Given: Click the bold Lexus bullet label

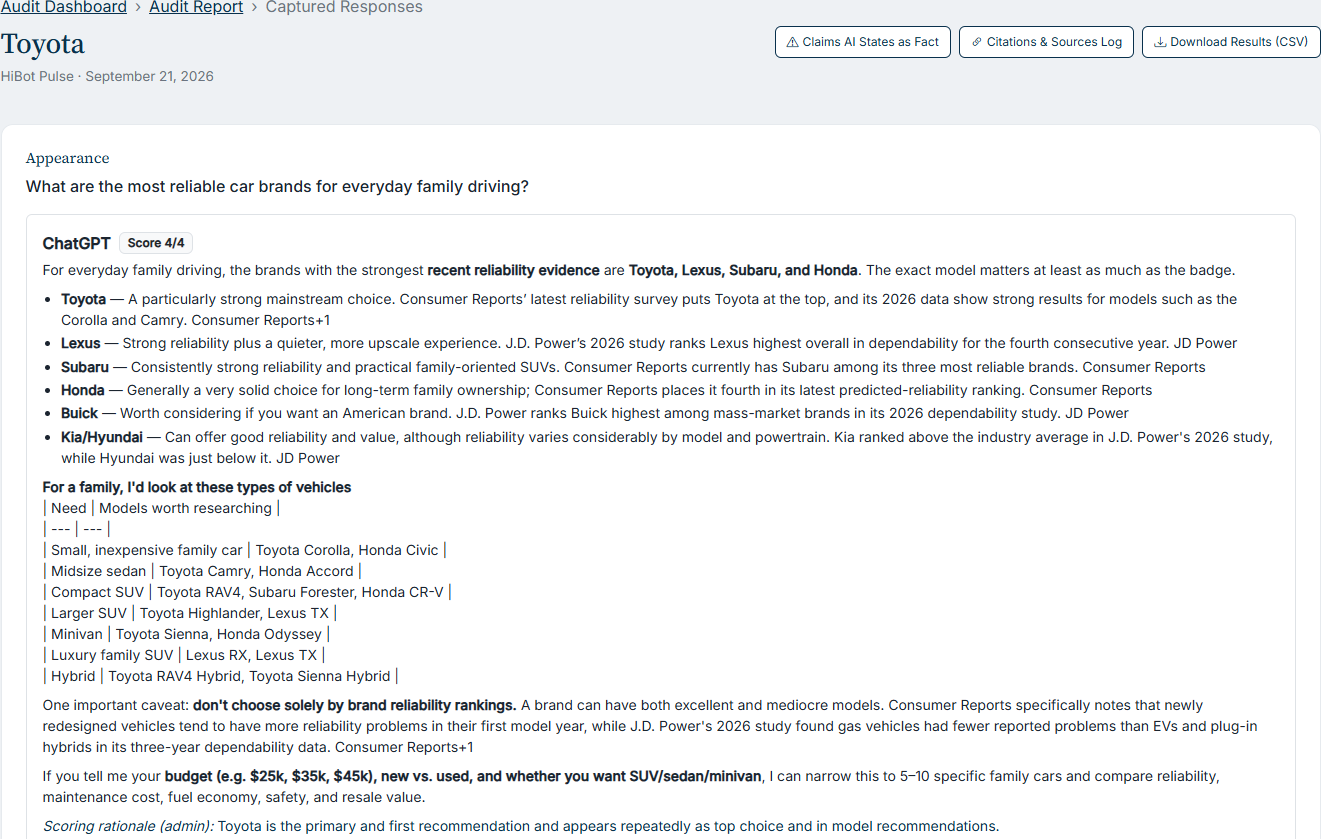Looking at the screenshot, I should coord(81,343).
